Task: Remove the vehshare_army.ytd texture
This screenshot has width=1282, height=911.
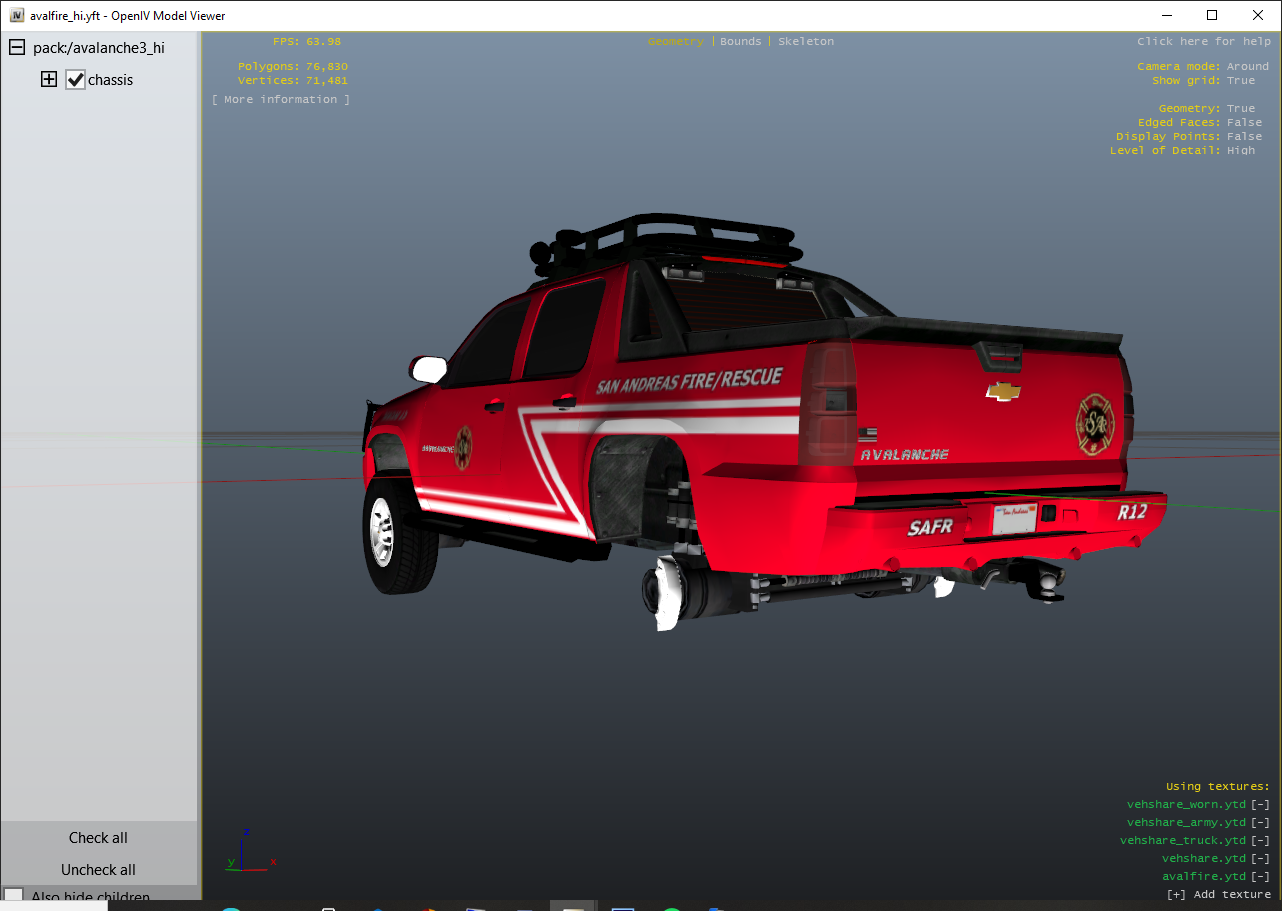Action: [x=1260, y=823]
